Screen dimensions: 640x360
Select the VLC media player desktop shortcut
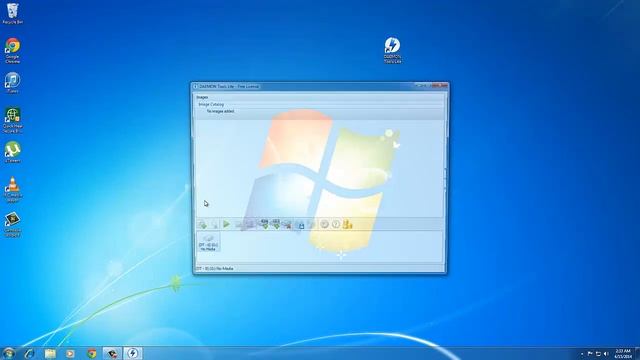click(x=13, y=189)
